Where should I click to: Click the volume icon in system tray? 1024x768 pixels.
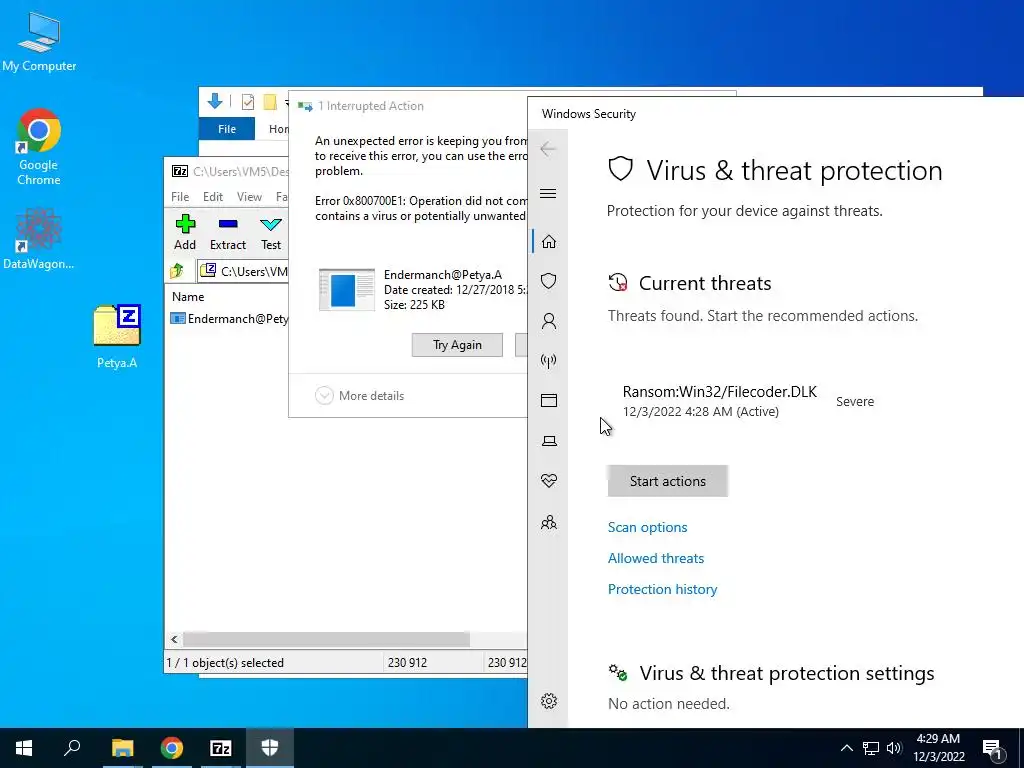tap(894, 748)
